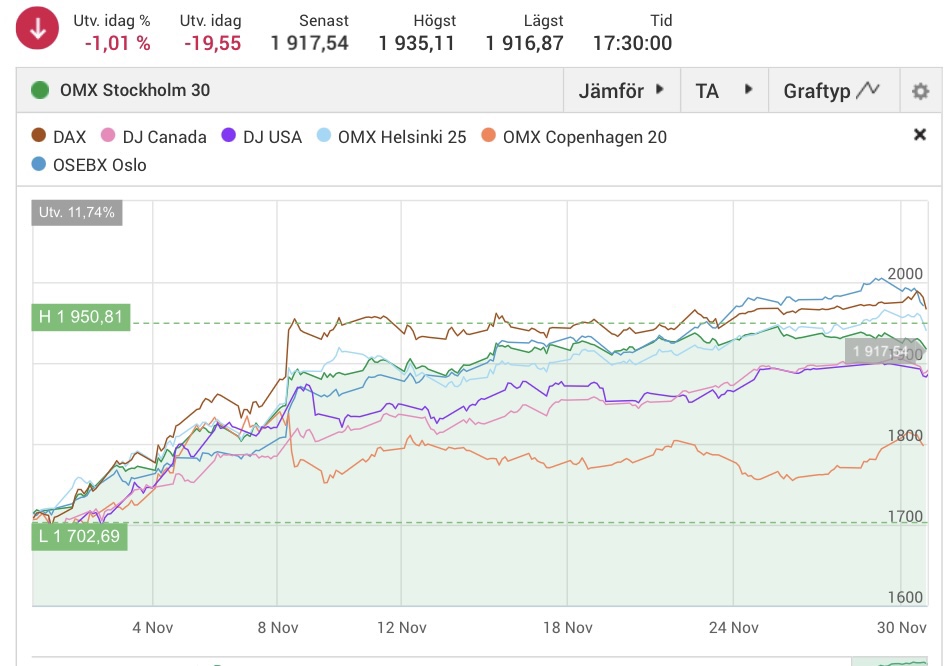
Task: Click the 1 917,54 current price tag
Action: point(880,352)
